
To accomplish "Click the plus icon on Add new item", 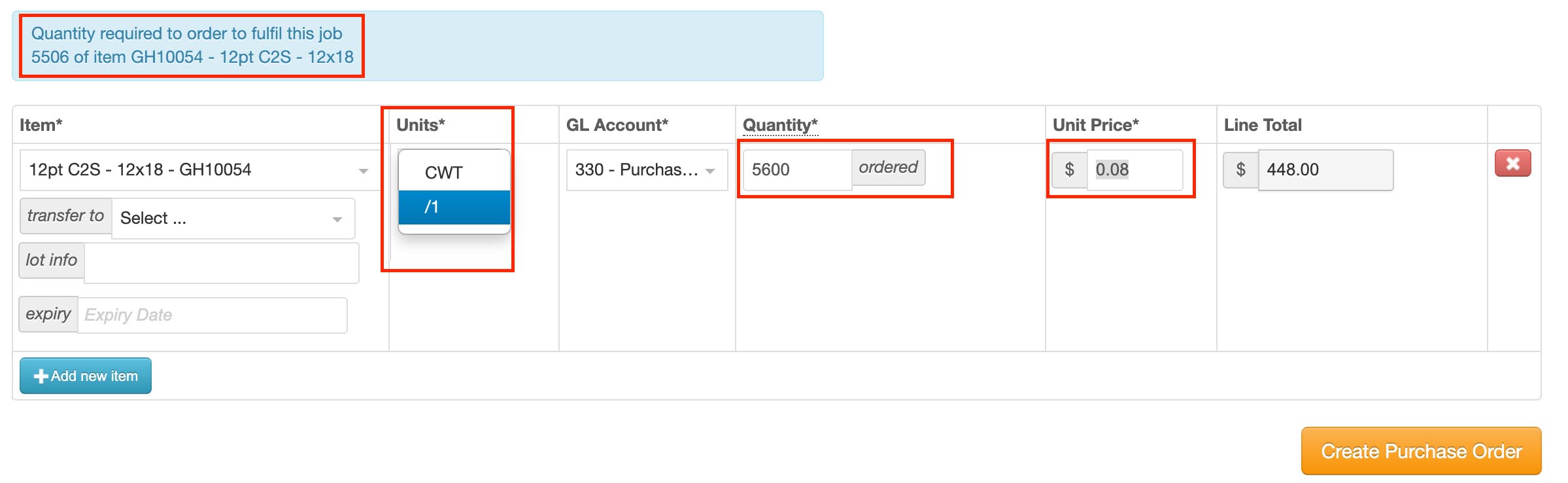I will [x=41, y=376].
